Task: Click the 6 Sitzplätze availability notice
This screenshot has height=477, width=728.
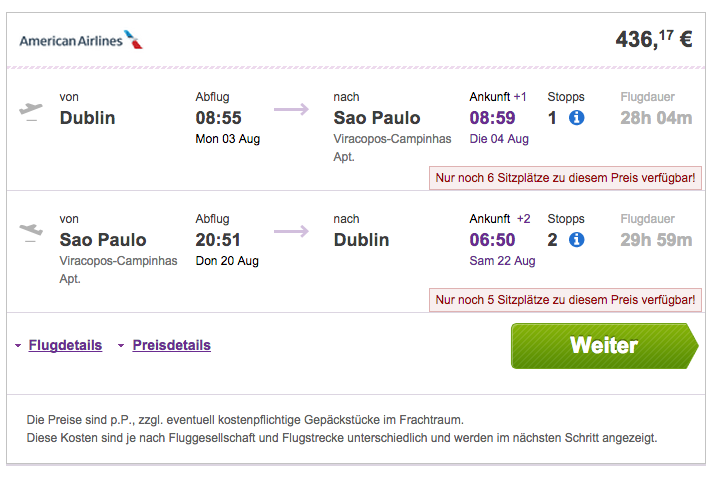Action: click(565, 178)
